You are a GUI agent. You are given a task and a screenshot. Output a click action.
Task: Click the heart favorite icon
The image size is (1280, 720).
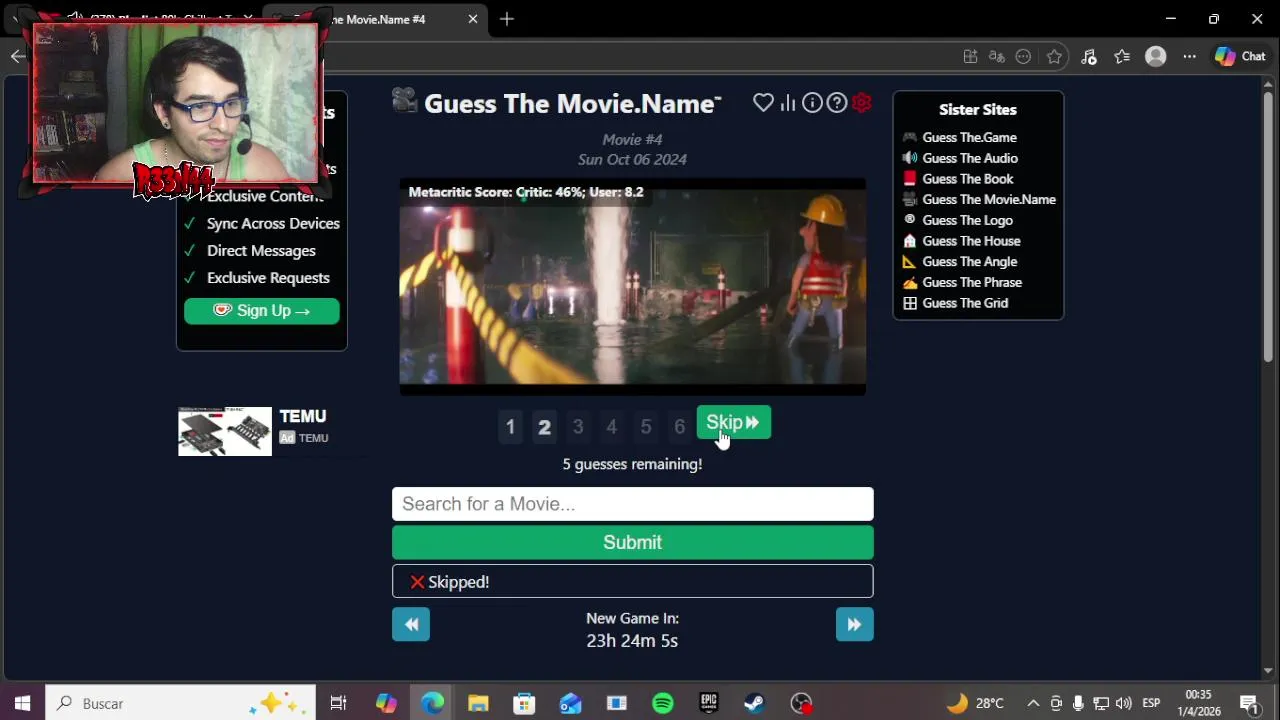point(763,102)
